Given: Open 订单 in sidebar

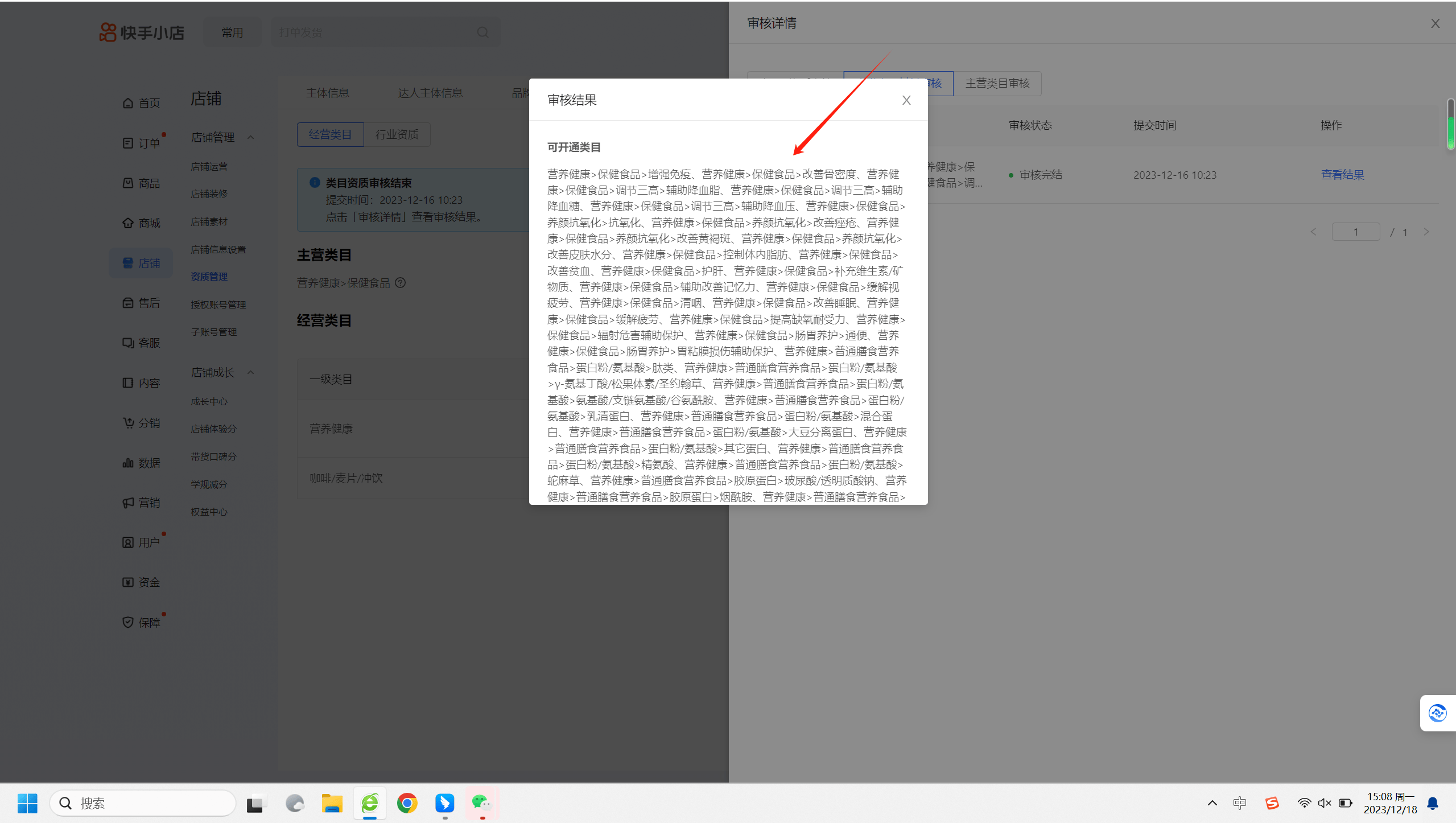Looking at the screenshot, I should 141,143.
